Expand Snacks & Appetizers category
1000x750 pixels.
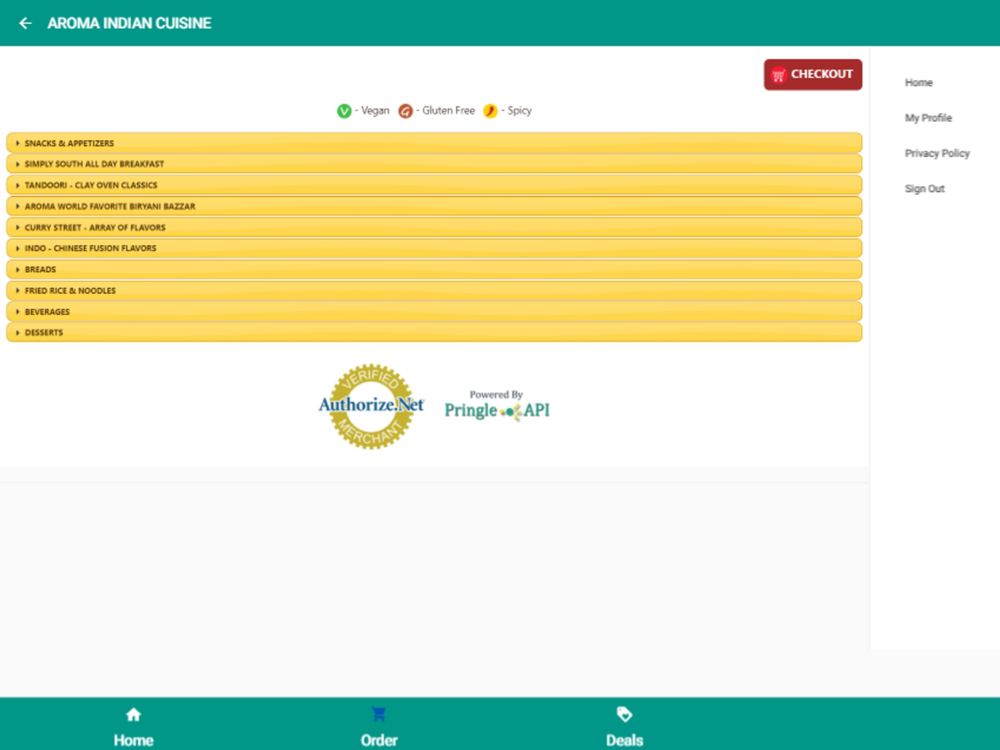pyautogui.click(x=434, y=143)
